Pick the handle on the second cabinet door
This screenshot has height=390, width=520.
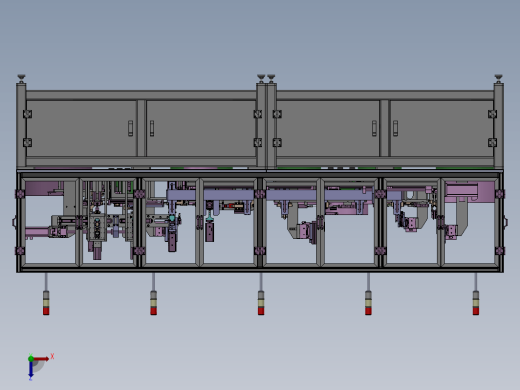point(152,128)
